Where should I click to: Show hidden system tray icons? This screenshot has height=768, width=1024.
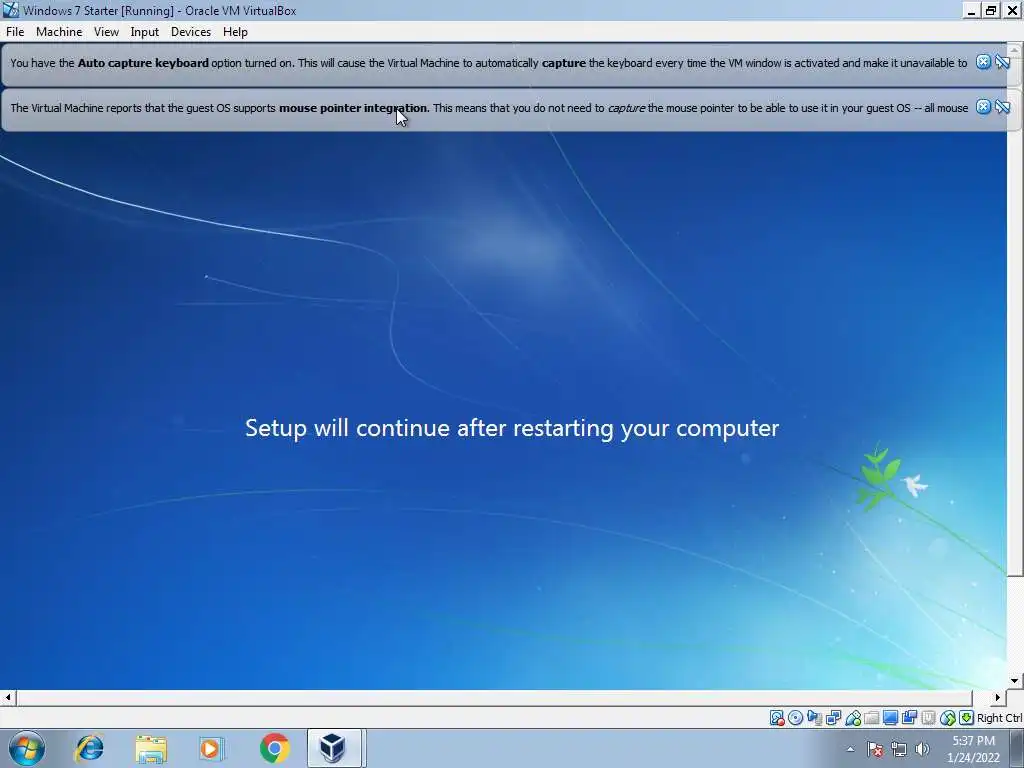pyautogui.click(x=850, y=749)
